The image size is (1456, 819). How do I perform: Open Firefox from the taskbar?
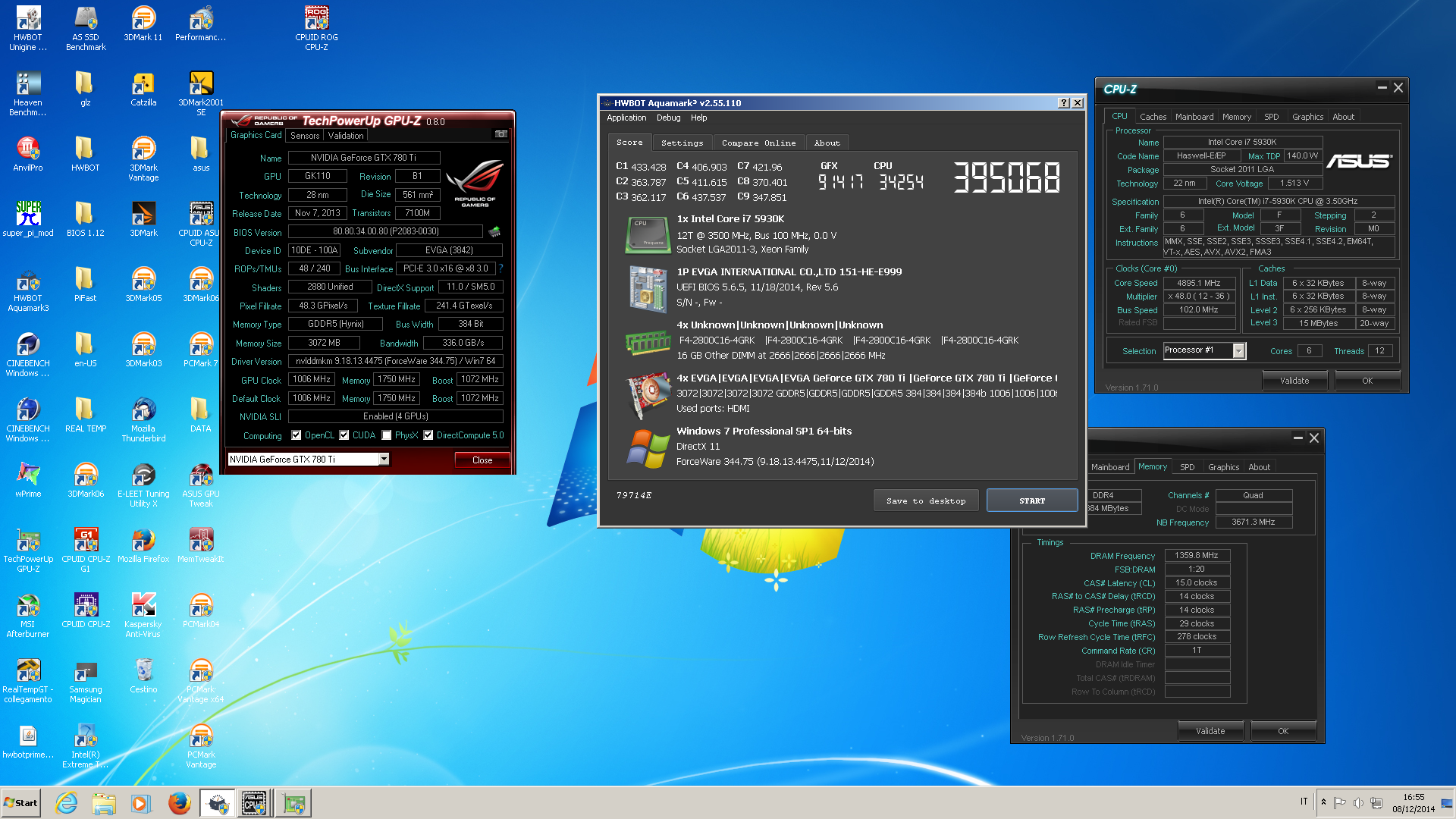pos(180,803)
